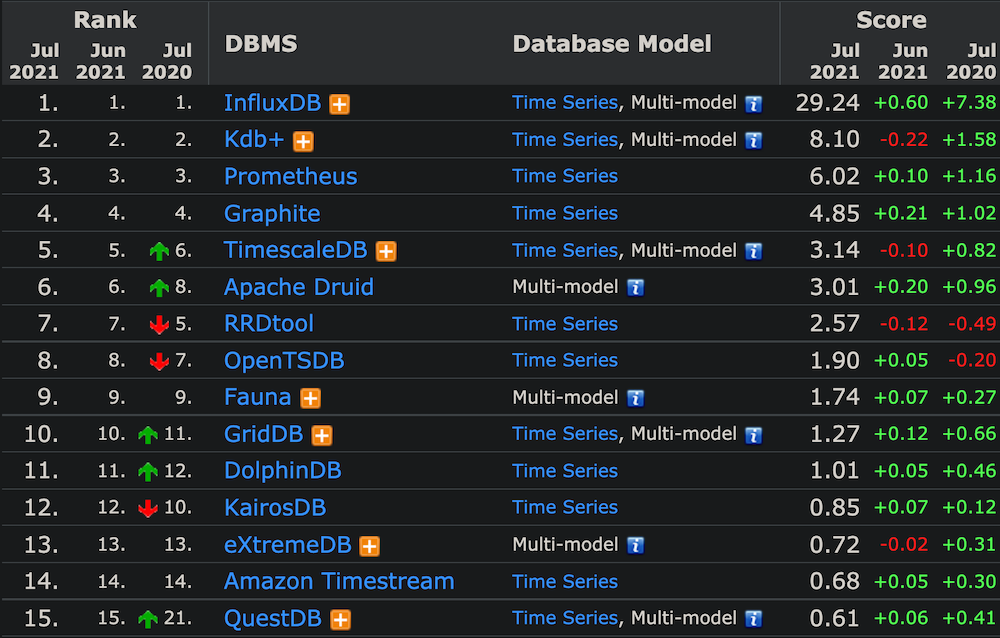Click the info icon in QuestDB row
Screen dimensions: 1000x638
point(754,619)
